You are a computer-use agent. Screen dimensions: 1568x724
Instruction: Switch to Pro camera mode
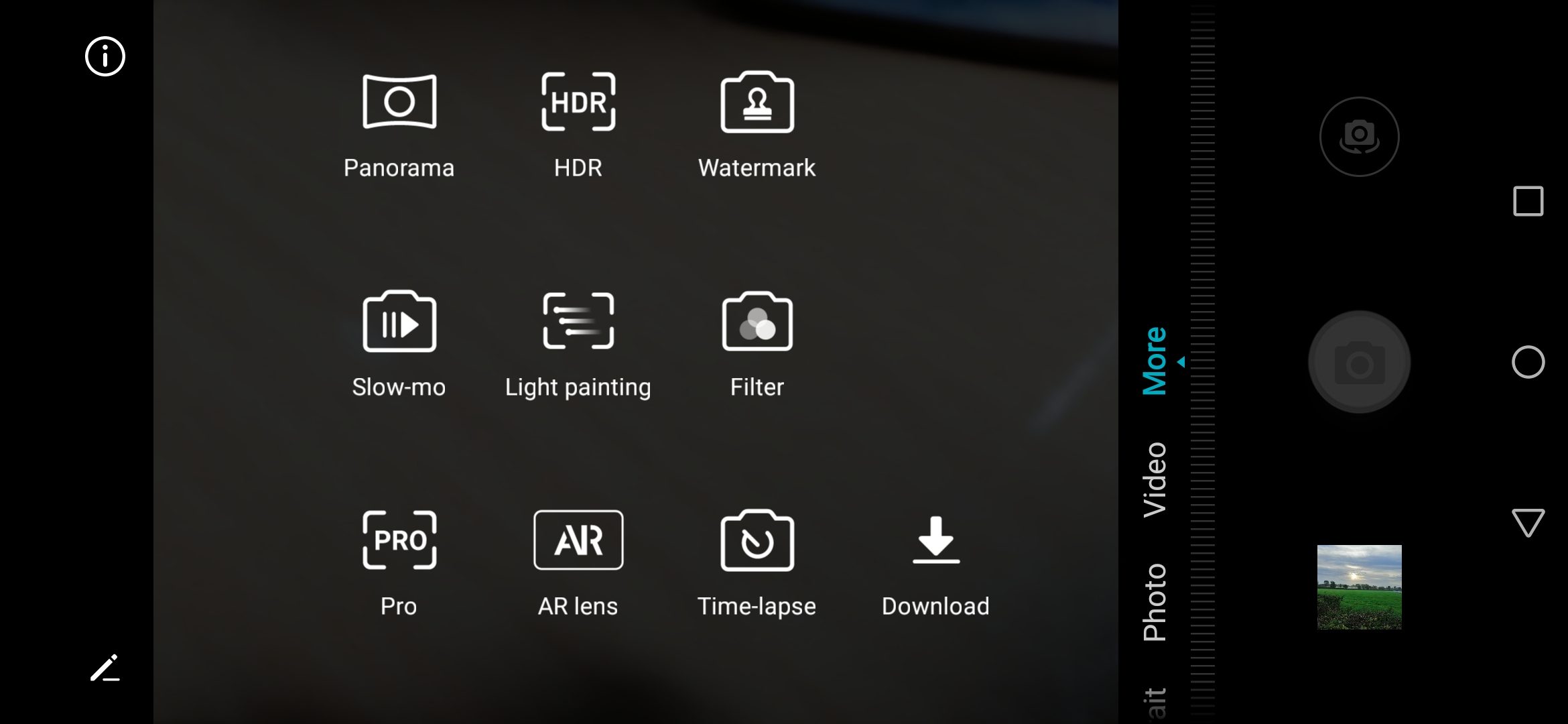398,565
